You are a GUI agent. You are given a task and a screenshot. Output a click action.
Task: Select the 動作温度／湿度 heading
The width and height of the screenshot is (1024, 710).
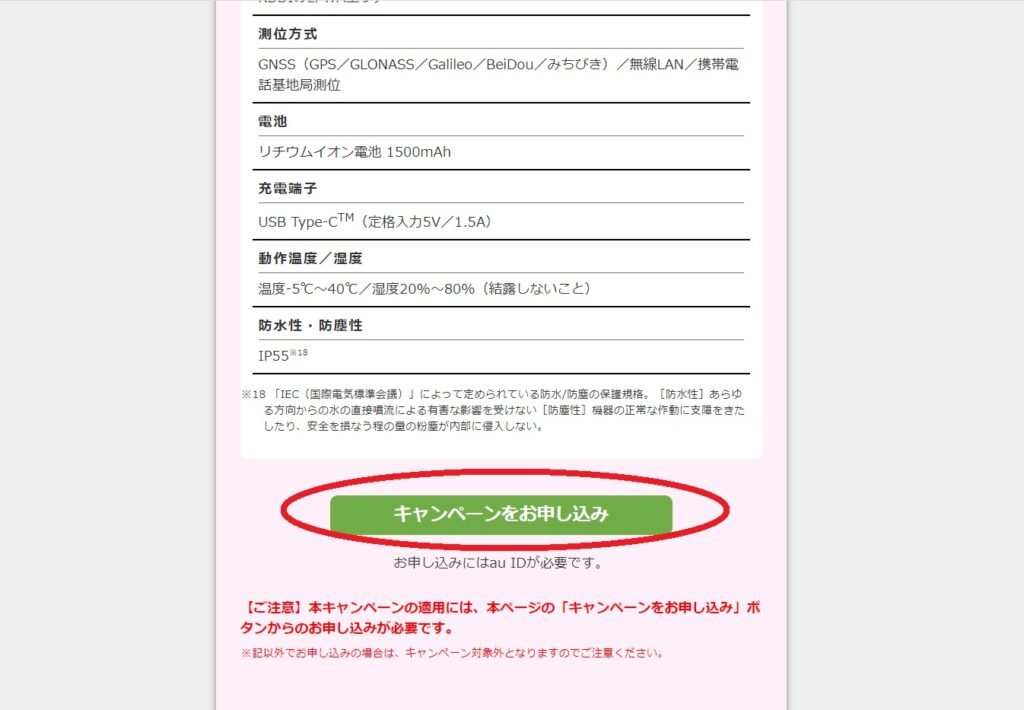(x=310, y=258)
